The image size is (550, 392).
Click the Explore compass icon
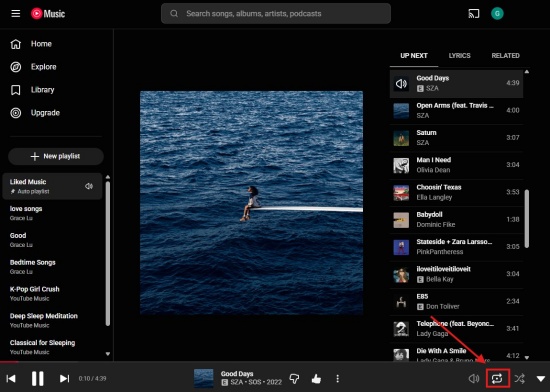15,67
